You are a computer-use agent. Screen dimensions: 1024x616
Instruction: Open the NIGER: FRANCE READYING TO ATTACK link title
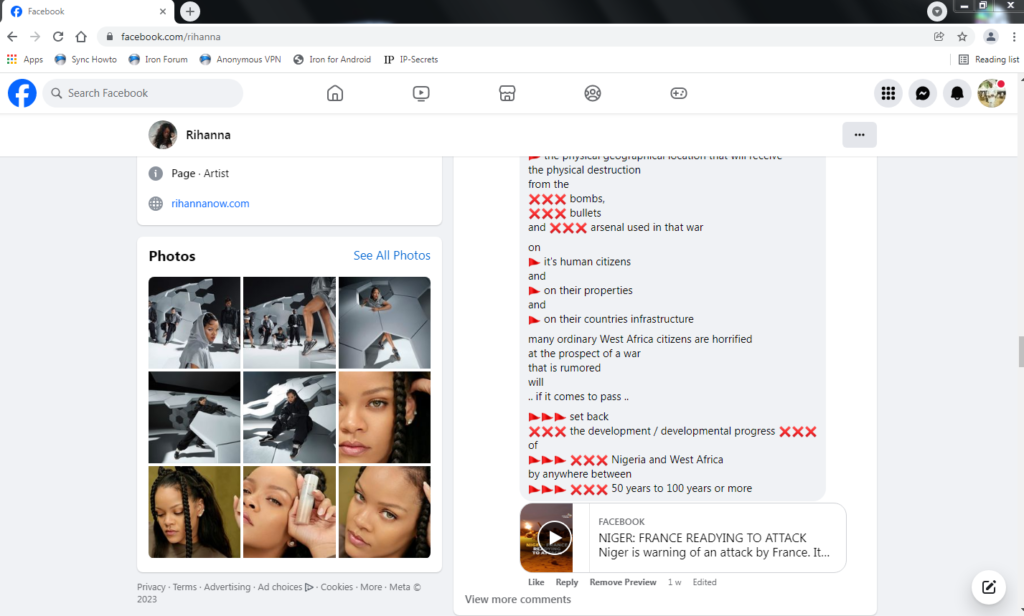[702, 538]
